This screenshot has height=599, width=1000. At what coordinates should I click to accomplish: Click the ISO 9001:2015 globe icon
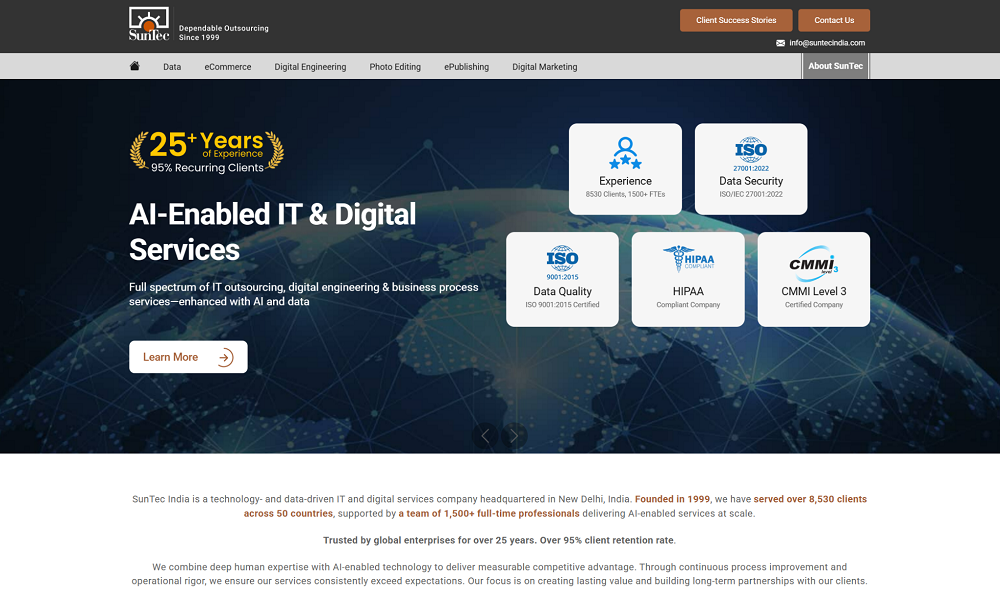562,262
